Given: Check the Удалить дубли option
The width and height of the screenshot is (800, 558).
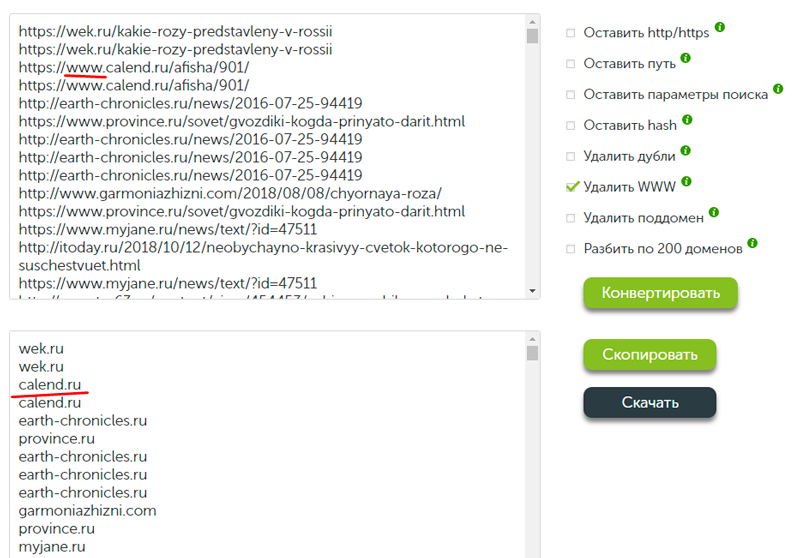Looking at the screenshot, I should [570, 157].
